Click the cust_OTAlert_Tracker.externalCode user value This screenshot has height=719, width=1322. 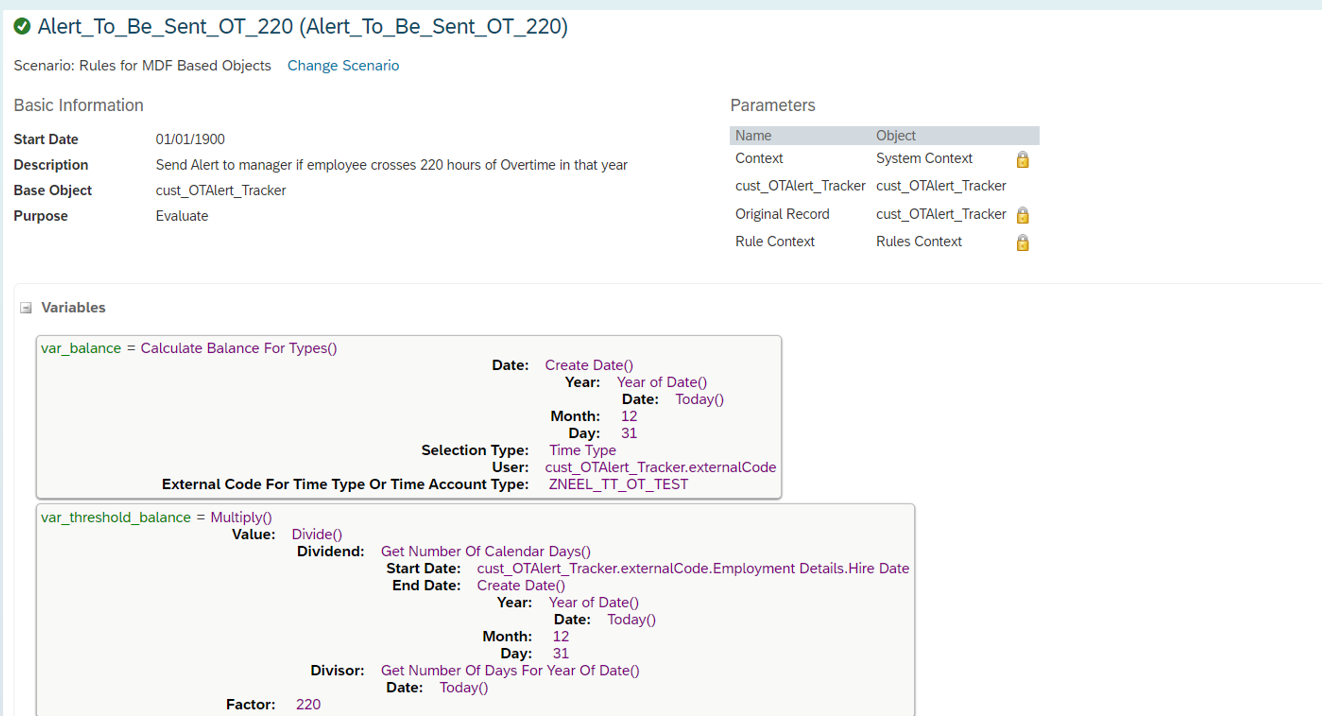[660, 467]
